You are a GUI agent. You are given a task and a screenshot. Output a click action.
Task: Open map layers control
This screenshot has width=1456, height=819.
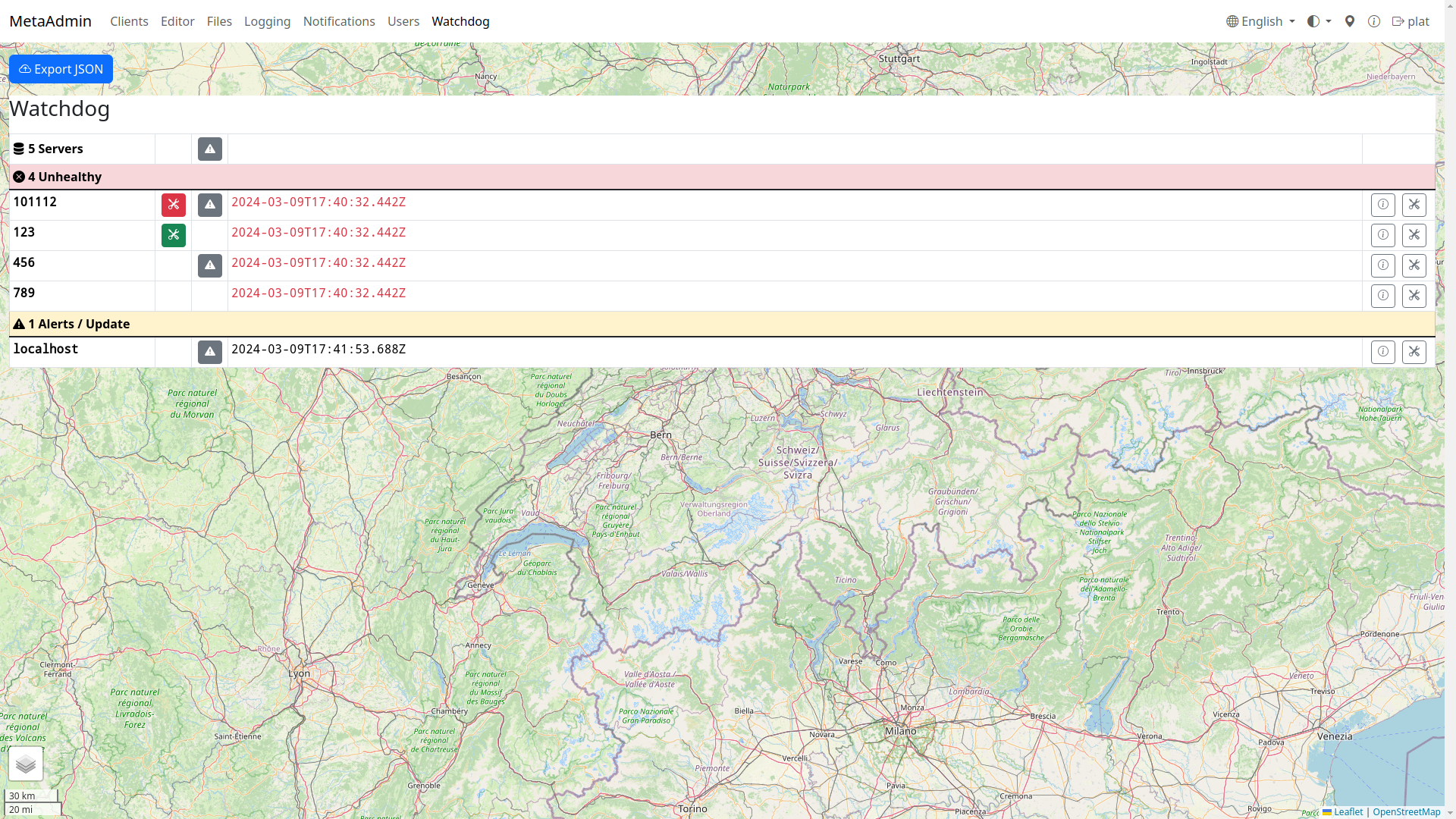(26, 764)
